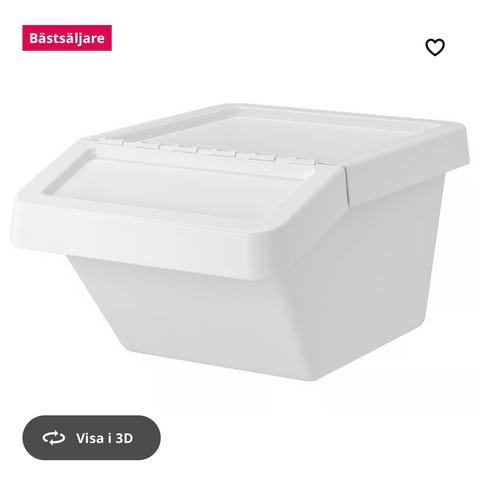The width and height of the screenshot is (480, 480).
Task: Click the pink bestseller label text
Action: click(67, 38)
